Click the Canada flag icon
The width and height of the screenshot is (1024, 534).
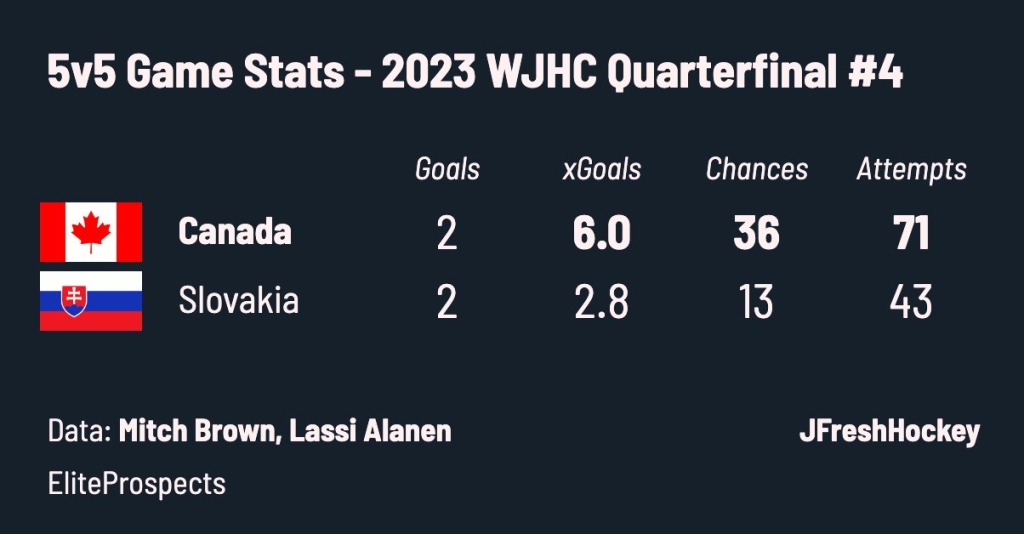tap(91, 232)
